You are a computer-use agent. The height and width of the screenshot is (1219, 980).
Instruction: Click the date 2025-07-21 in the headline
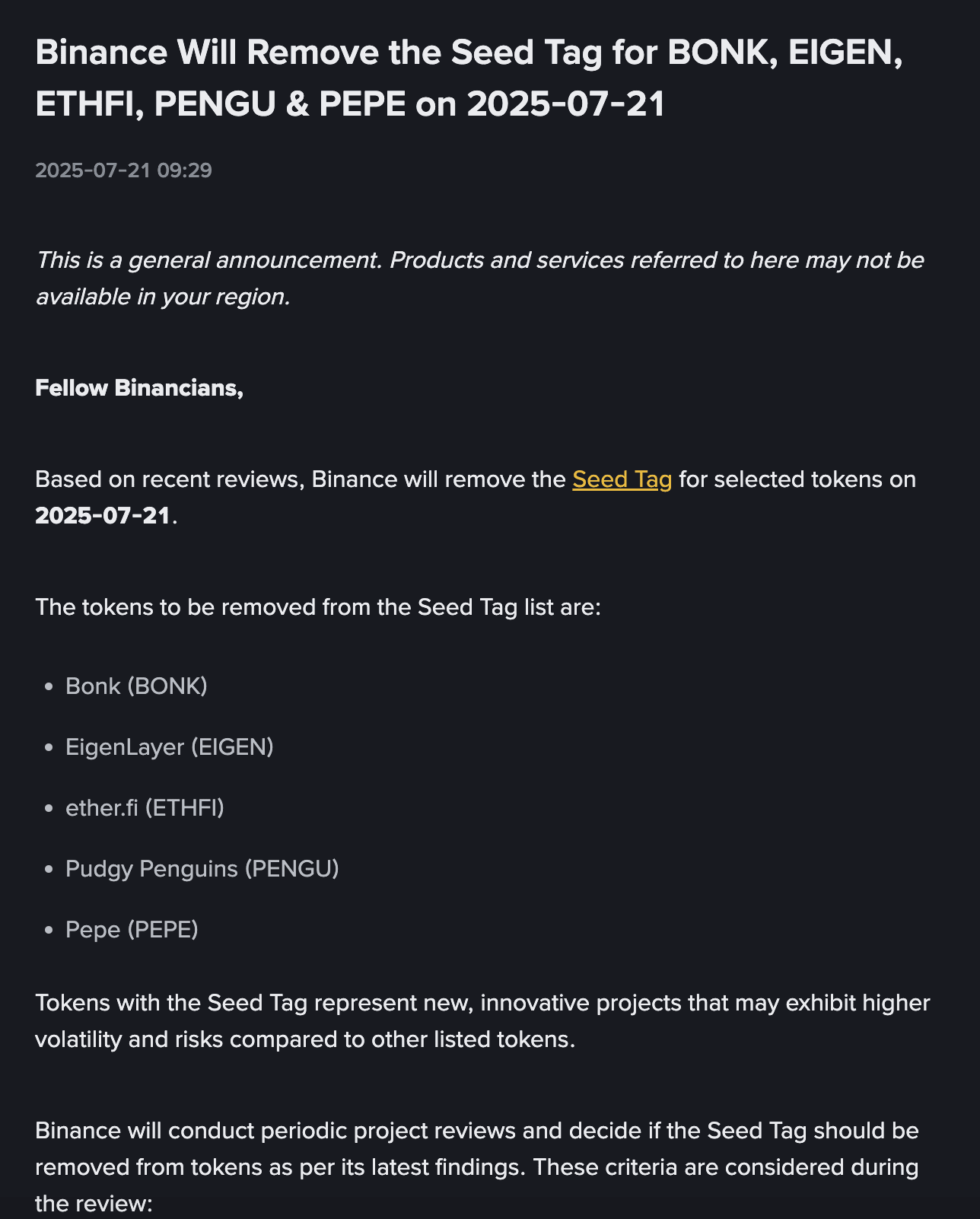[x=566, y=104]
